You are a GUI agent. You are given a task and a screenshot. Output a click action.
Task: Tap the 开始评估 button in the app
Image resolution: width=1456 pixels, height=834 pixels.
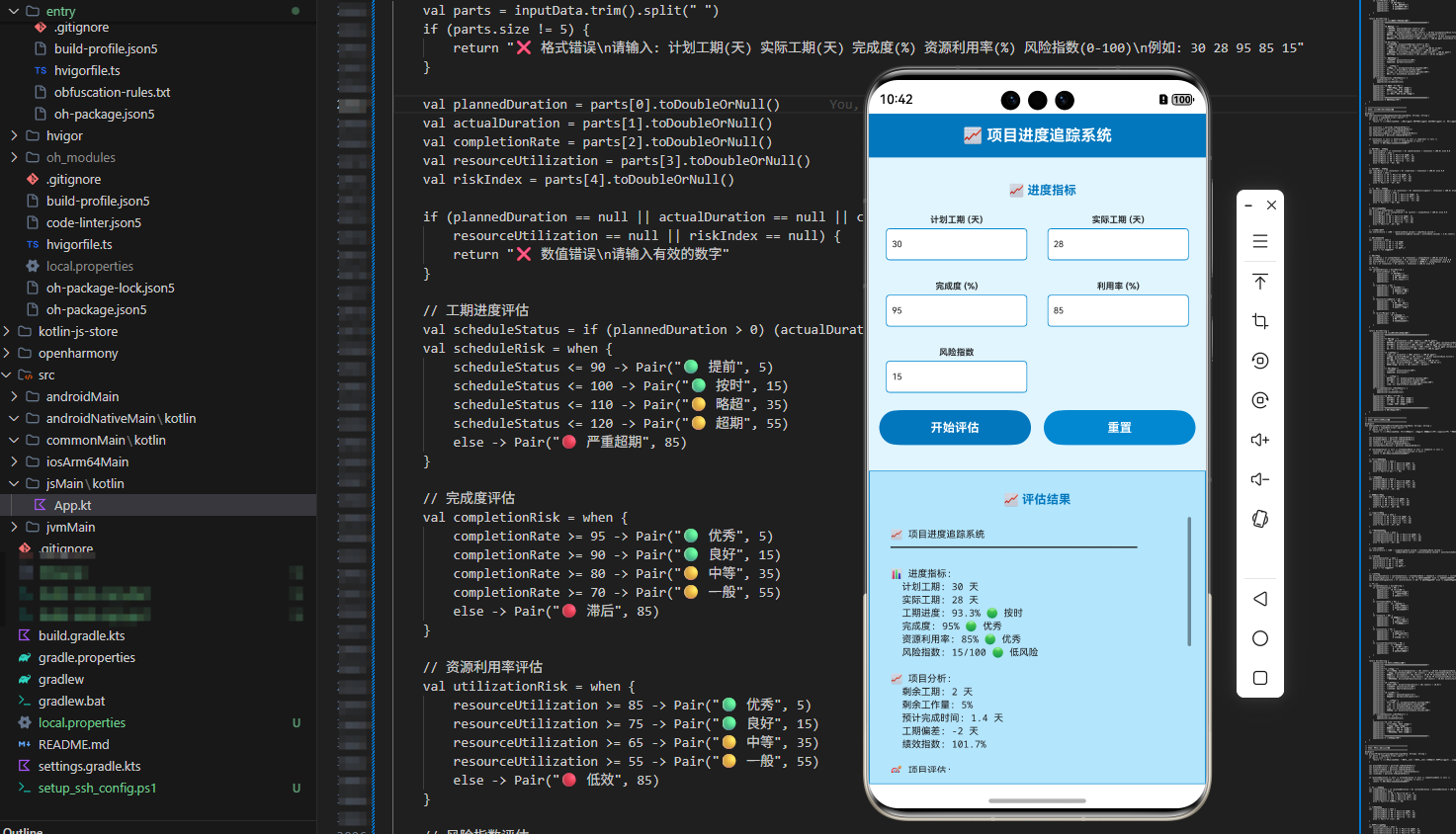click(x=955, y=428)
